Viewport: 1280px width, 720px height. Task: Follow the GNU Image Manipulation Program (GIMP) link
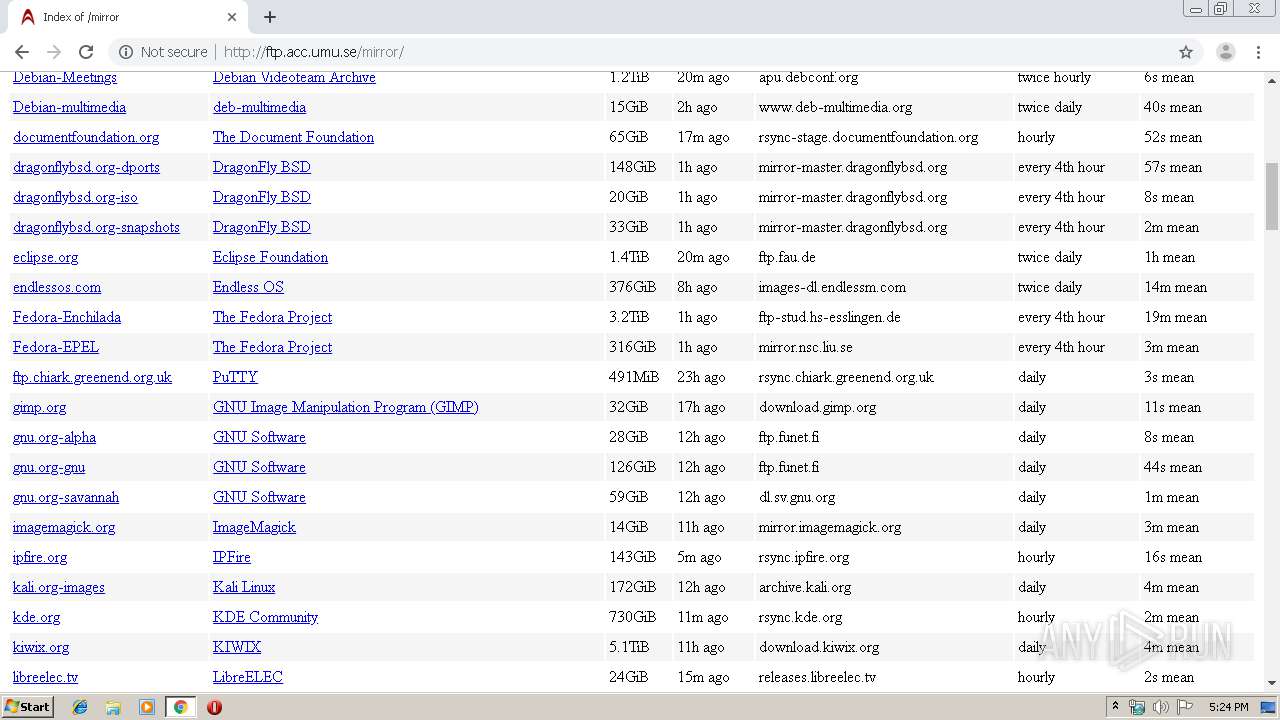tap(345, 407)
